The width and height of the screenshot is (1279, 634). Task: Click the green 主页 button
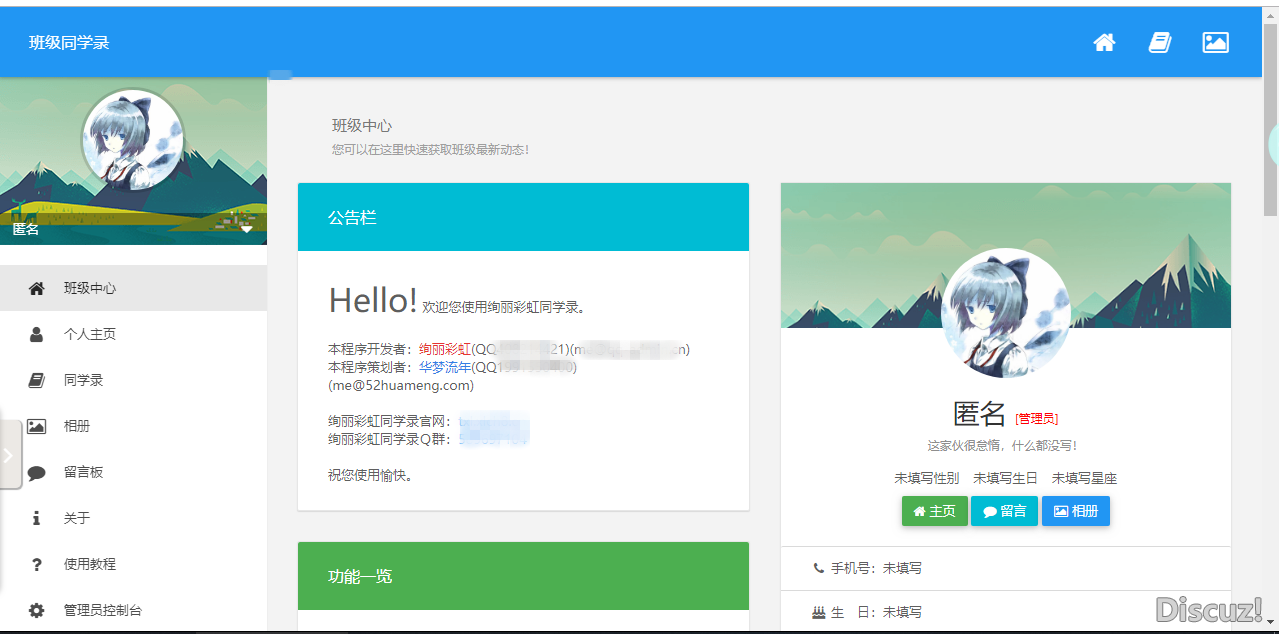(x=934, y=511)
